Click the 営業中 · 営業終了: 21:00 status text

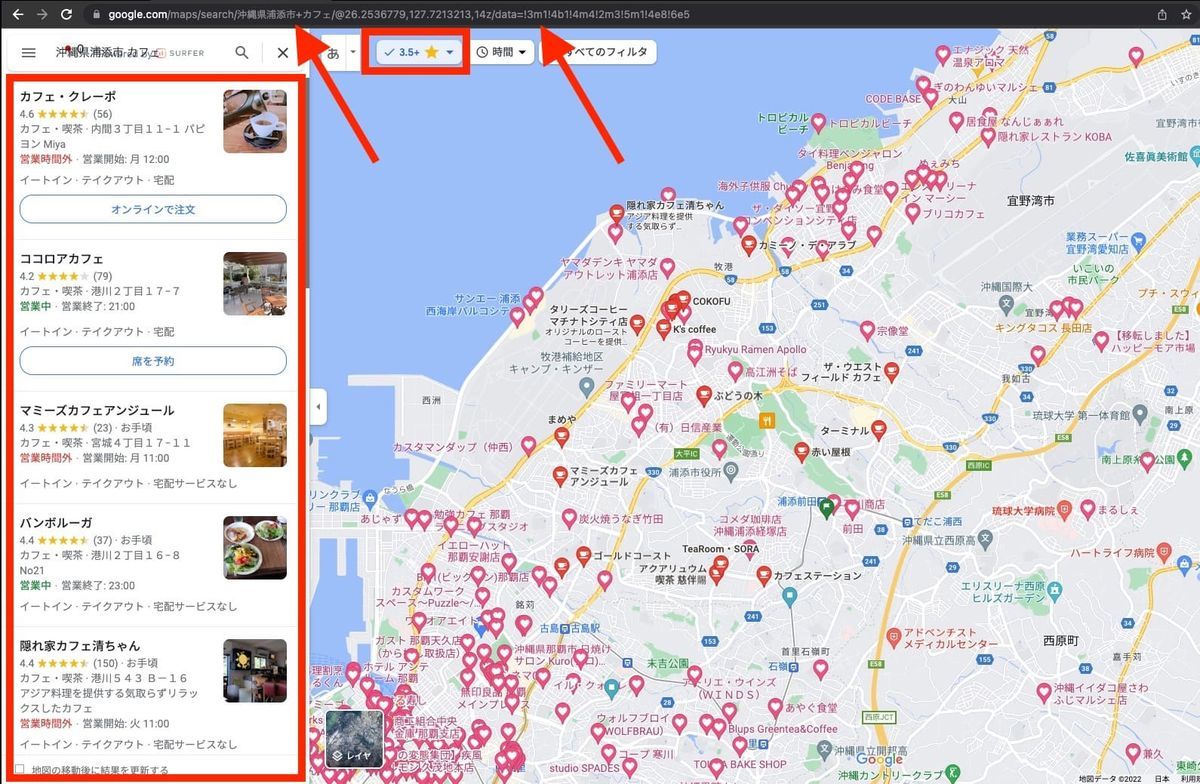[x=77, y=306]
